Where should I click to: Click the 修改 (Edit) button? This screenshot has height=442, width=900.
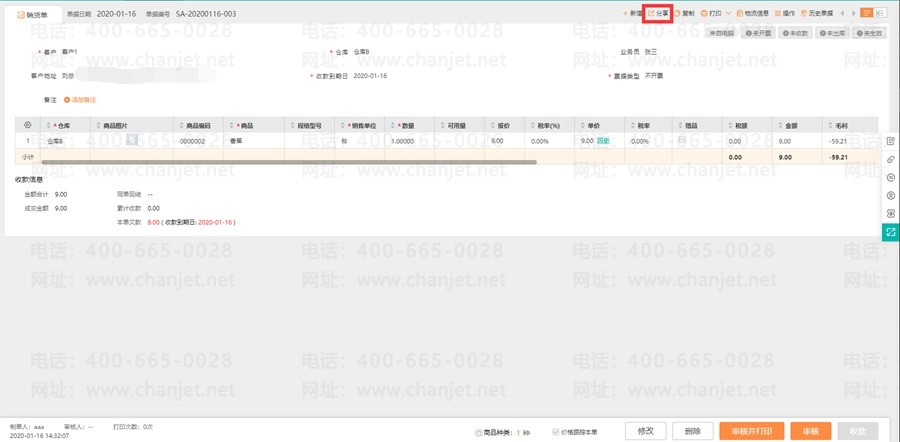click(646, 431)
